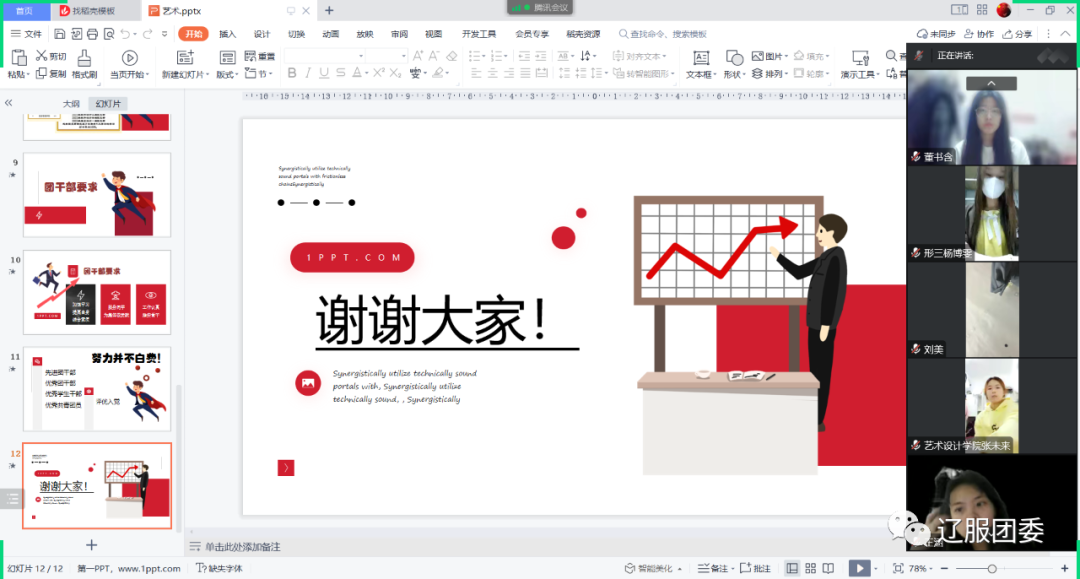Start slideshow with status bar play button
The width and height of the screenshot is (1080, 579).
859,568
